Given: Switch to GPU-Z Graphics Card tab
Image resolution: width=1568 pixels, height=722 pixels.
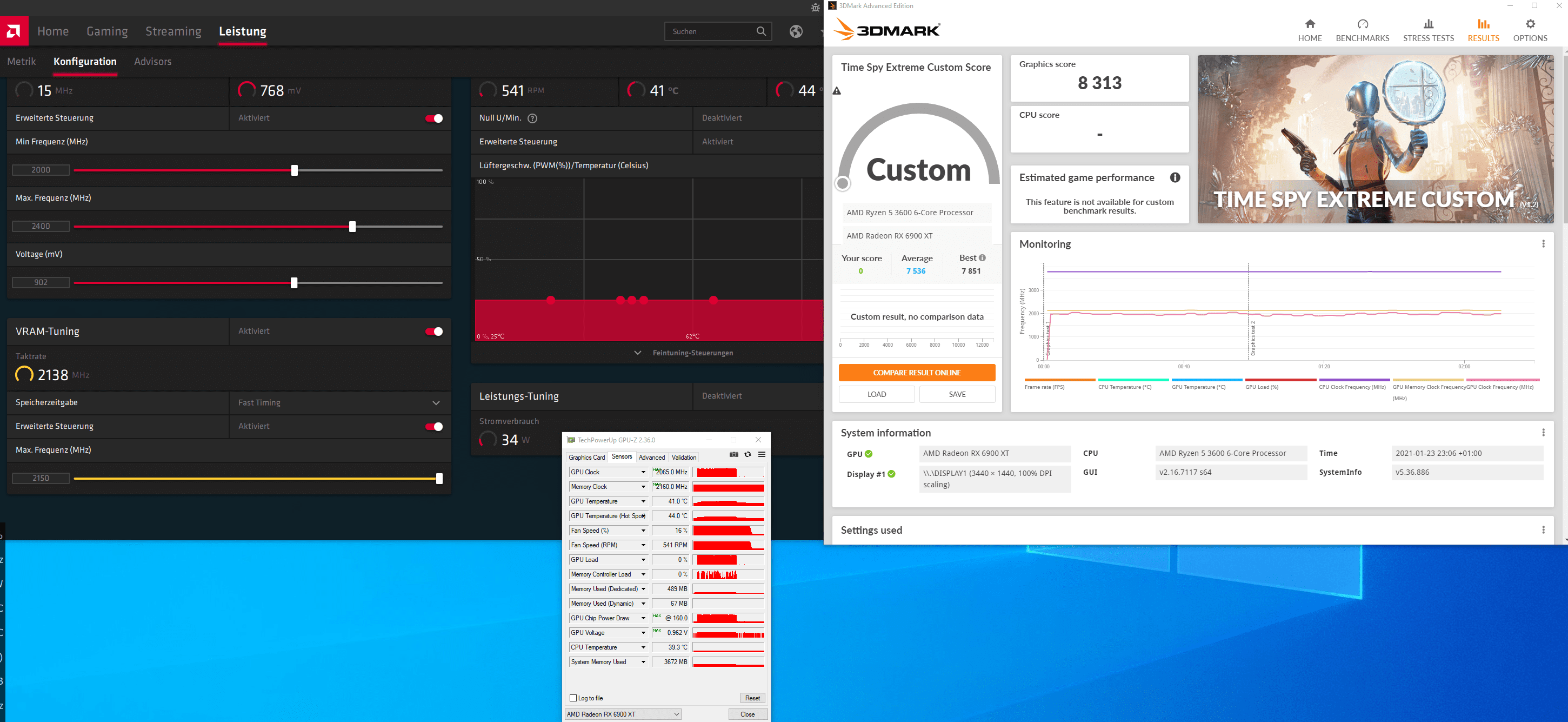Looking at the screenshot, I should point(587,457).
